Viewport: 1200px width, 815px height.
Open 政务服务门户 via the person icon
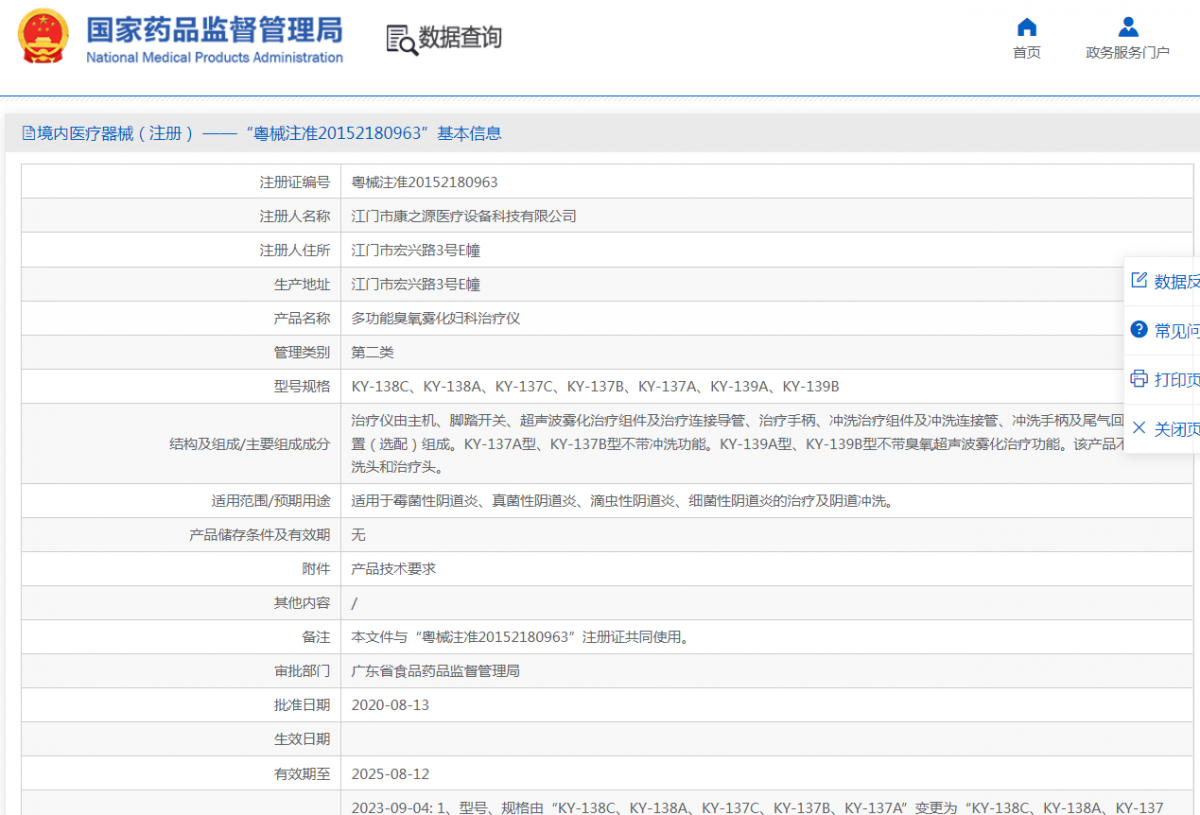coord(1128,27)
